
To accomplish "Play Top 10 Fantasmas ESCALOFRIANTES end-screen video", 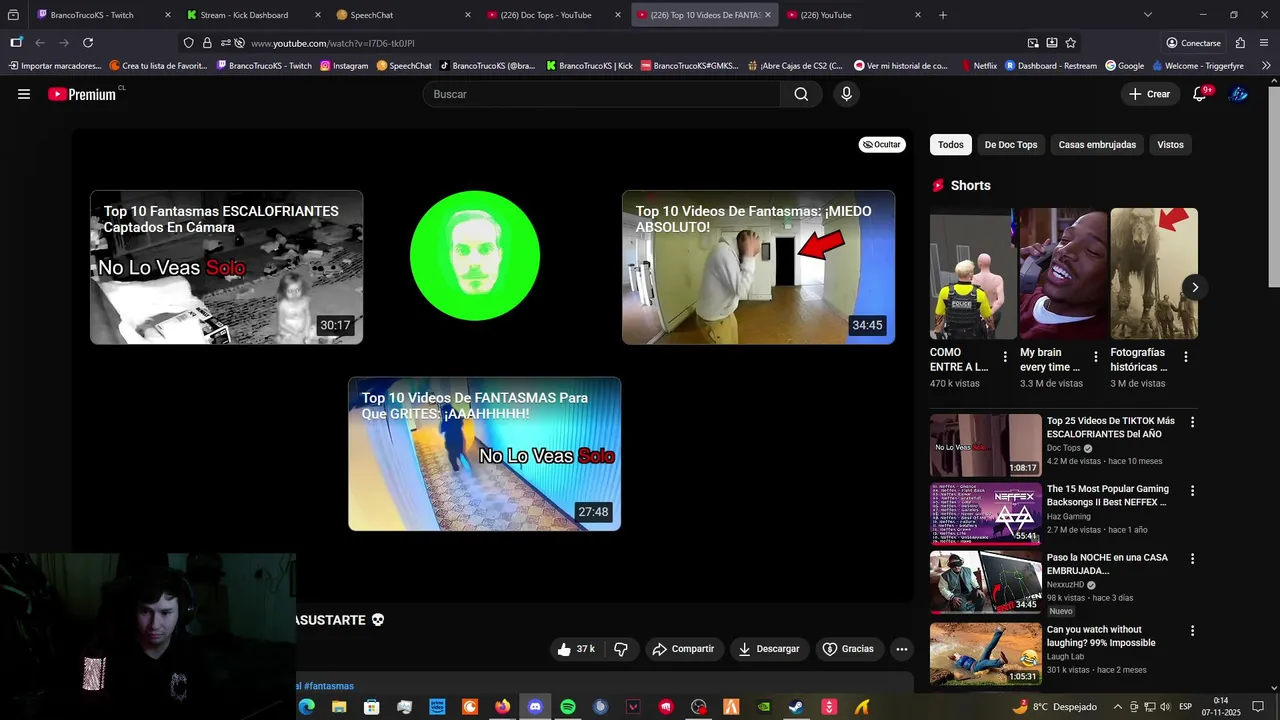I will 227,267.
